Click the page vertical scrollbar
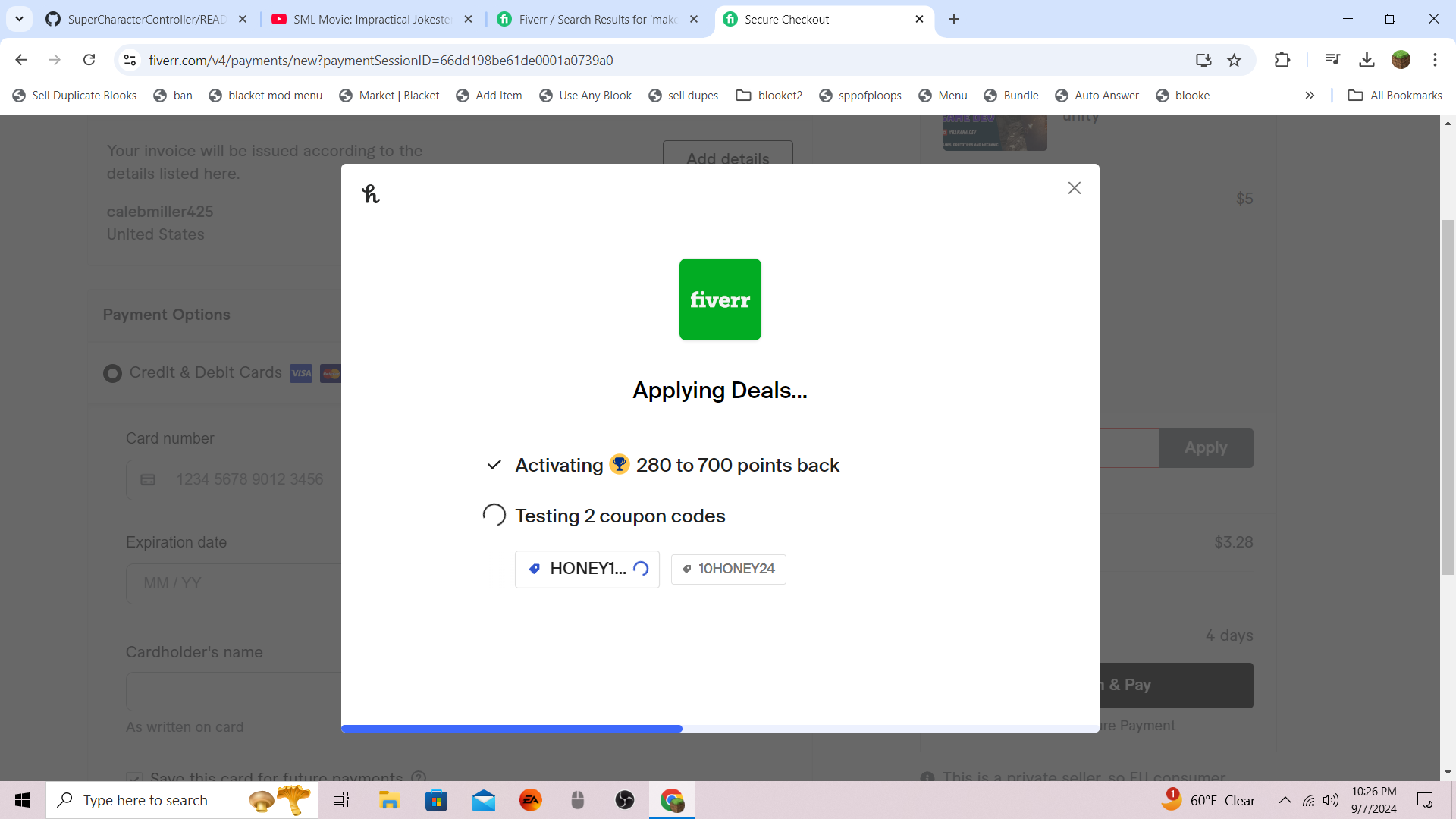This screenshot has height=819, width=1456. pyautogui.click(x=1448, y=397)
